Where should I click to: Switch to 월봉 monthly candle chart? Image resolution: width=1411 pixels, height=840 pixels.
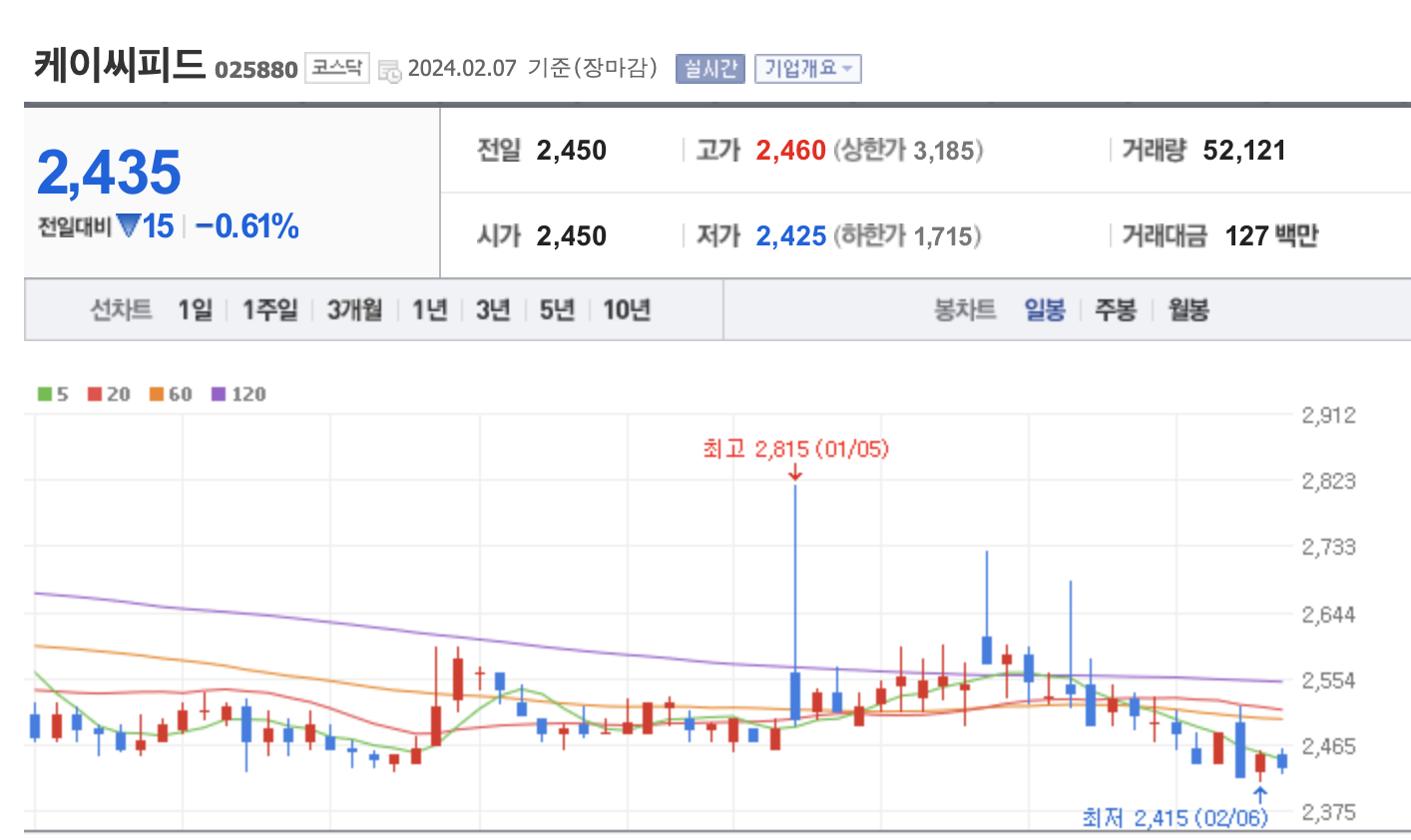[x=1188, y=310]
